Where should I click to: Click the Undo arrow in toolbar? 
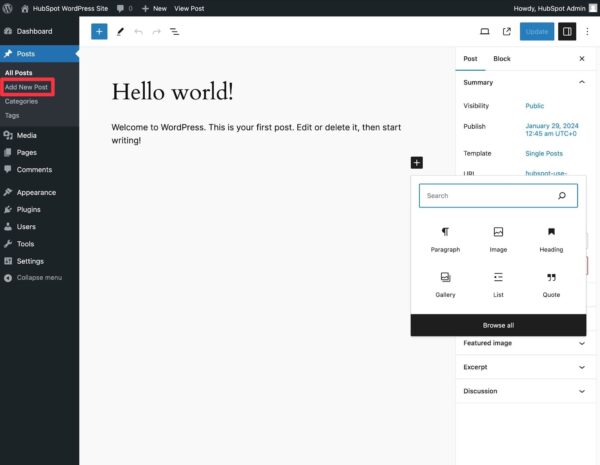(x=138, y=31)
